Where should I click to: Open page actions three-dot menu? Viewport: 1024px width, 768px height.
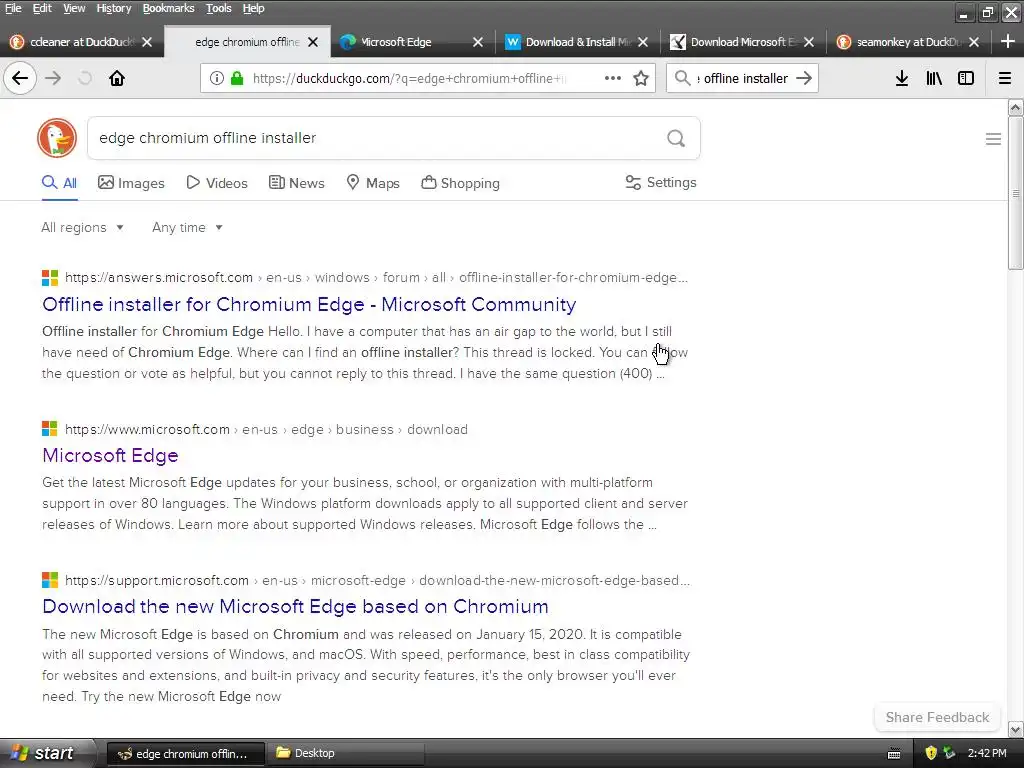pos(613,78)
